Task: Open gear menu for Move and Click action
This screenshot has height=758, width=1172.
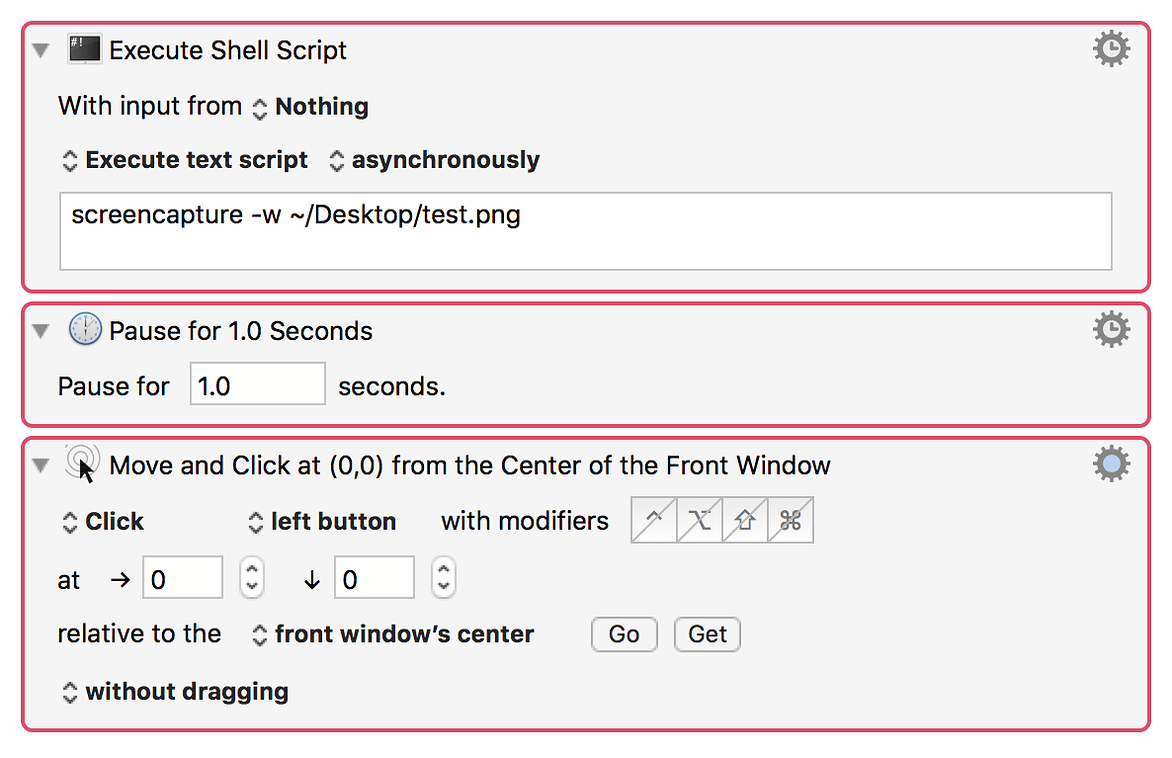Action: [x=1111, y=463]
